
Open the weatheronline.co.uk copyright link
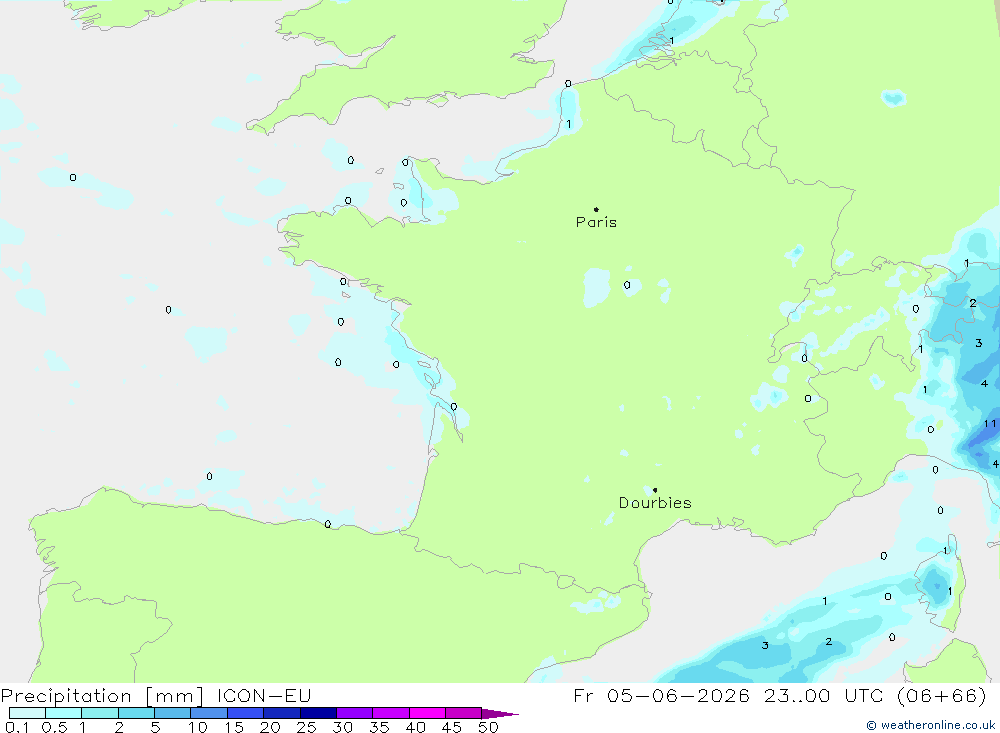931,725
